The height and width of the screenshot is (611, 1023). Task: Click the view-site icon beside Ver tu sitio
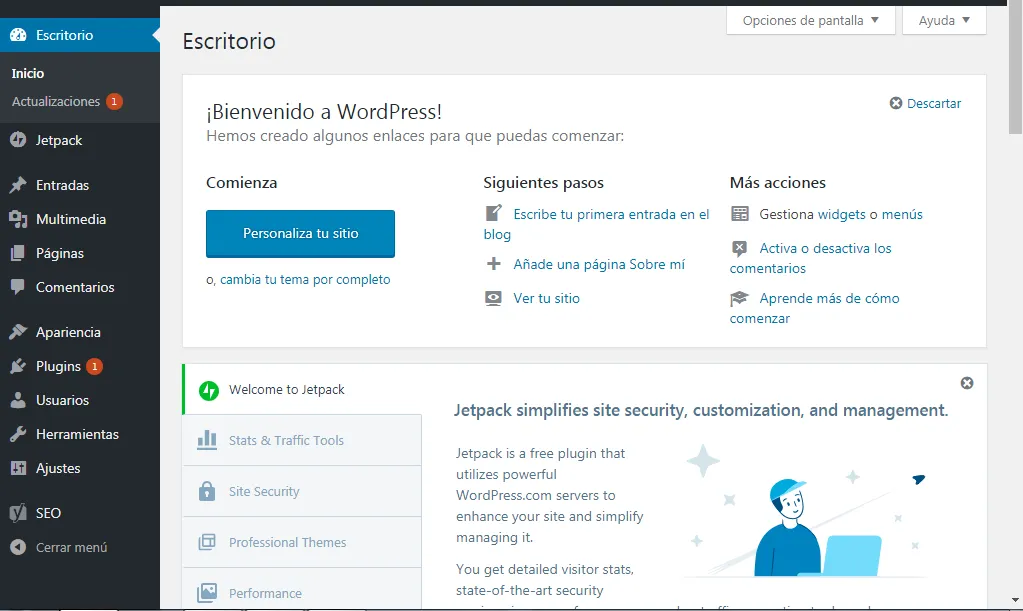[494, 298]
